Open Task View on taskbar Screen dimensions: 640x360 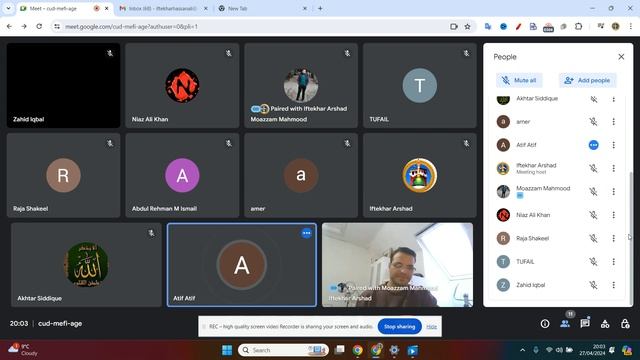coord(339,350)
